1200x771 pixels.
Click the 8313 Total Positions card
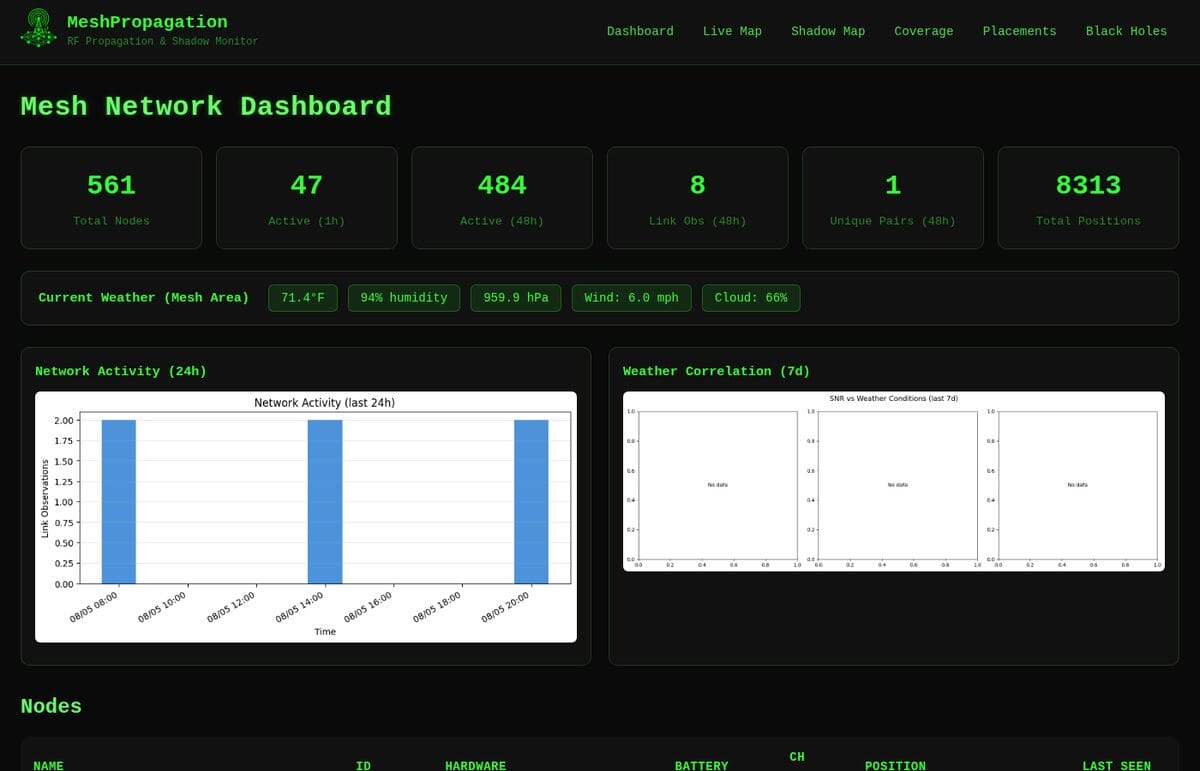[1088, 198]
